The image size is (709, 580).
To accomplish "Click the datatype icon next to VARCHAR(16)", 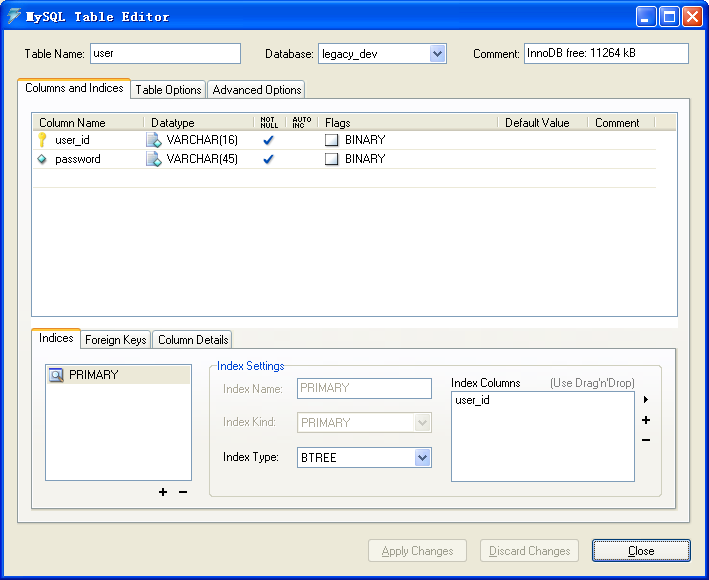I will click(x=154, y=140).
